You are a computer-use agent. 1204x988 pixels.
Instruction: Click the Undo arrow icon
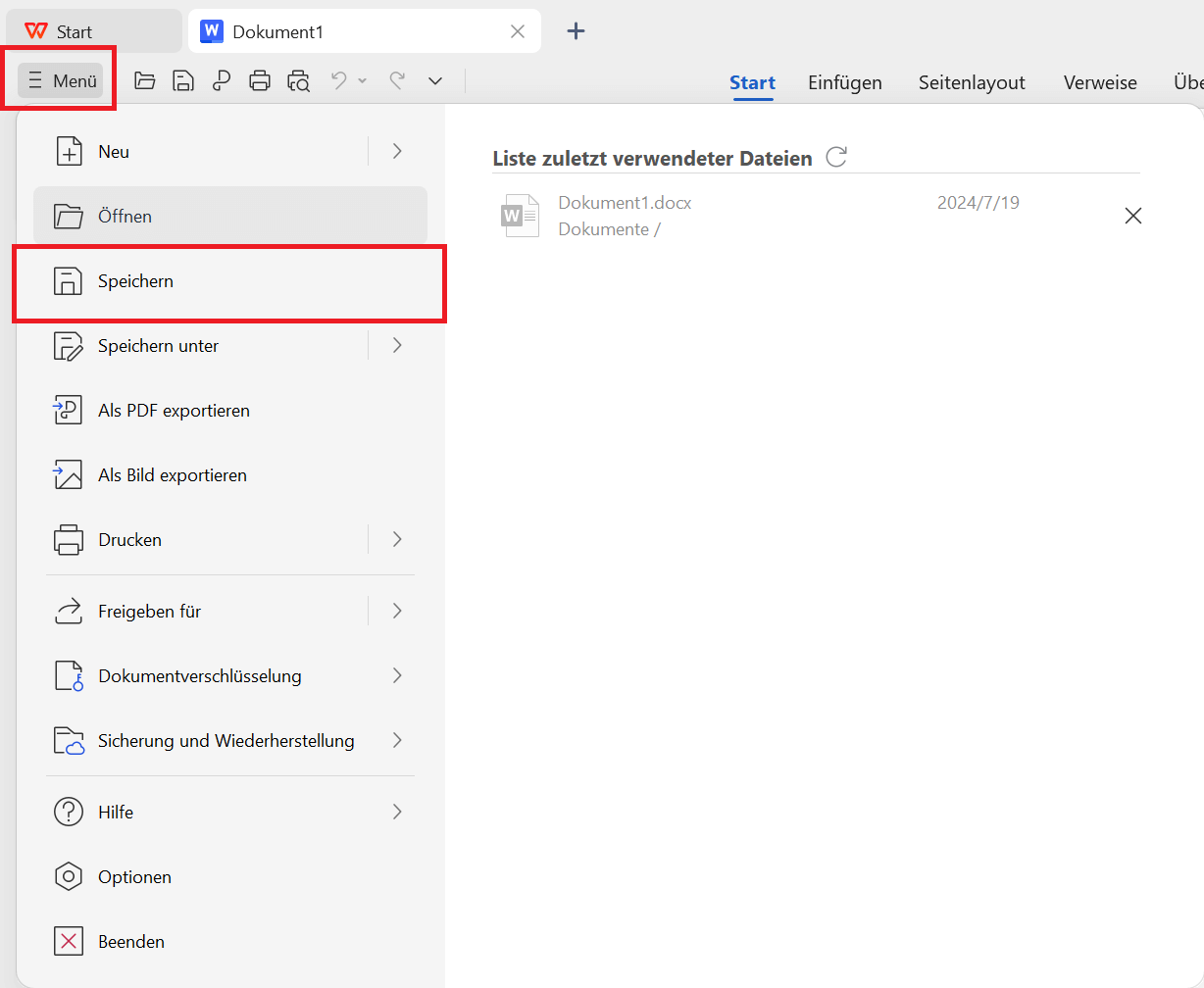[x=339, y=80]
